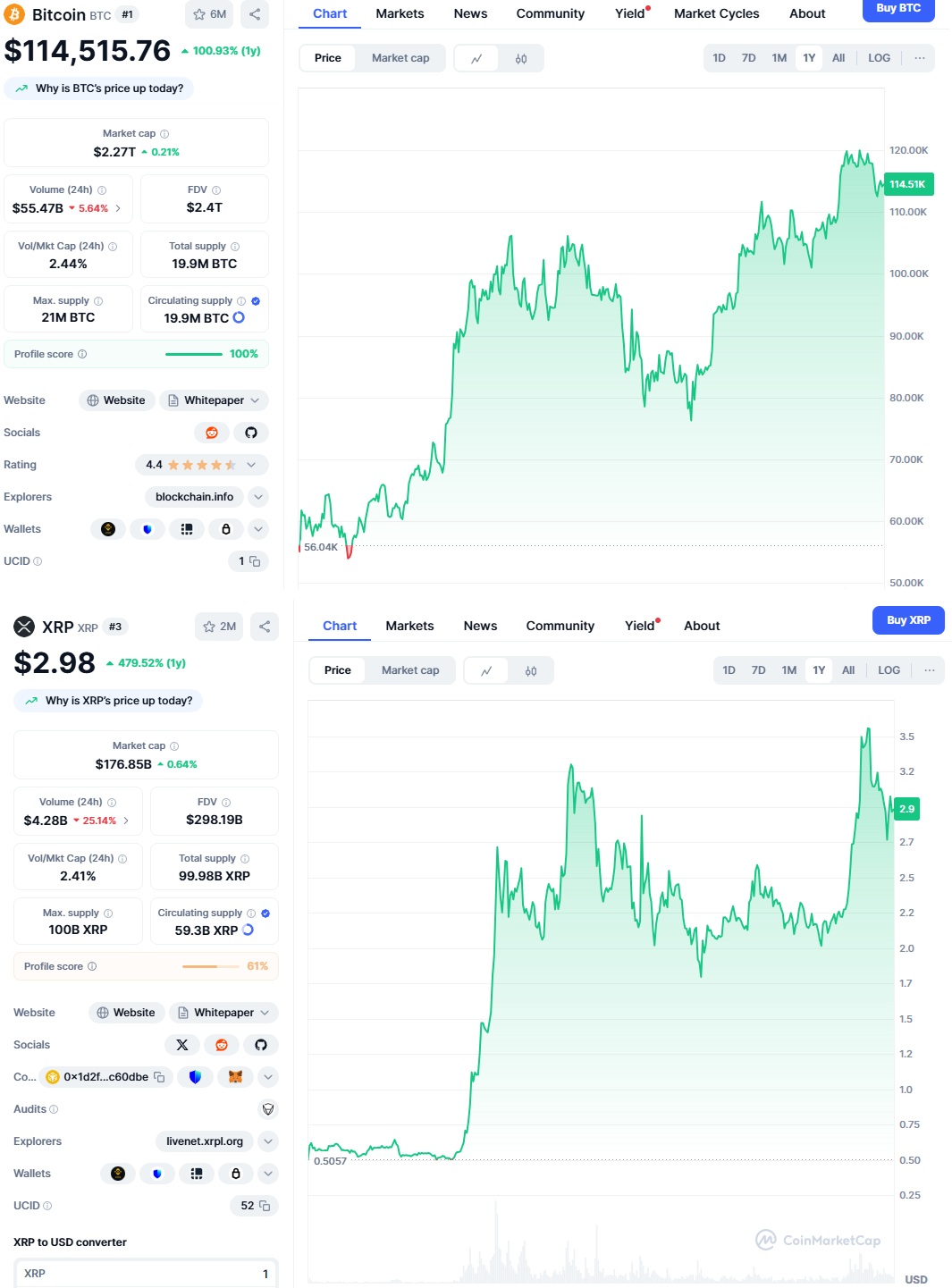Open XRP's X (Twitter) social link
The width and height of the screenshot is (952, 1288).
182,1045
